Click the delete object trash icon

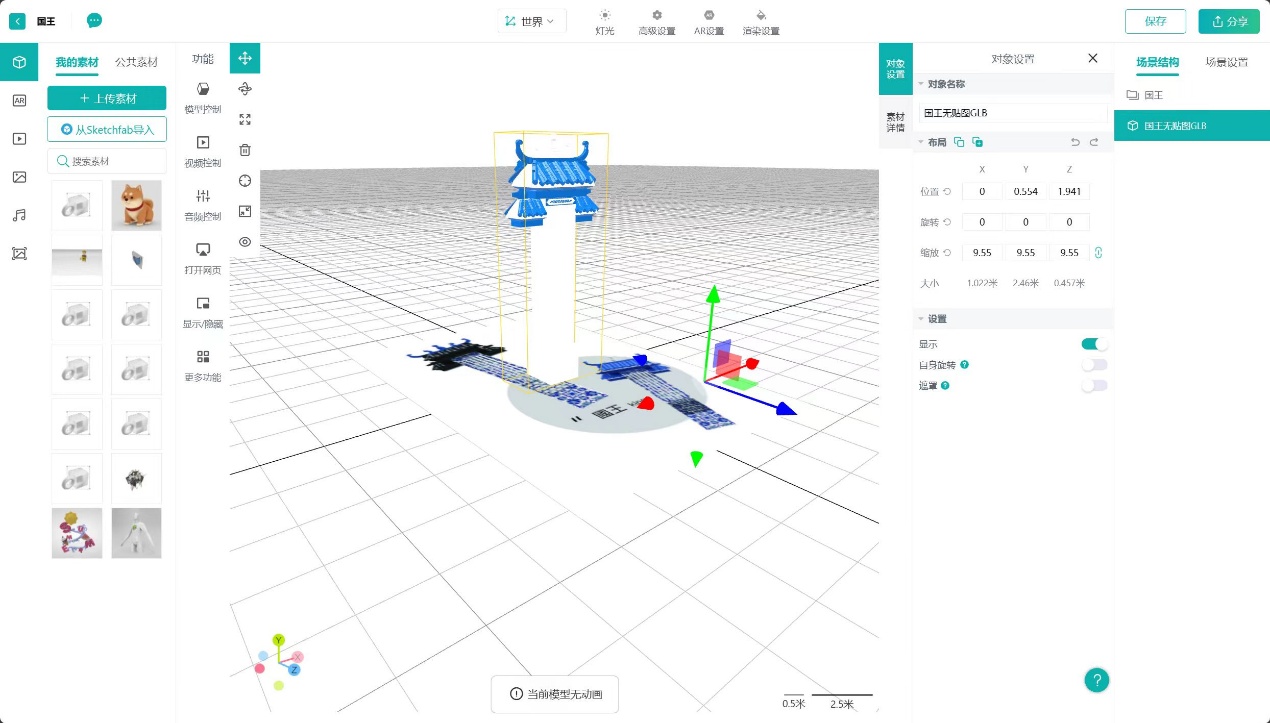pos(245,150)
